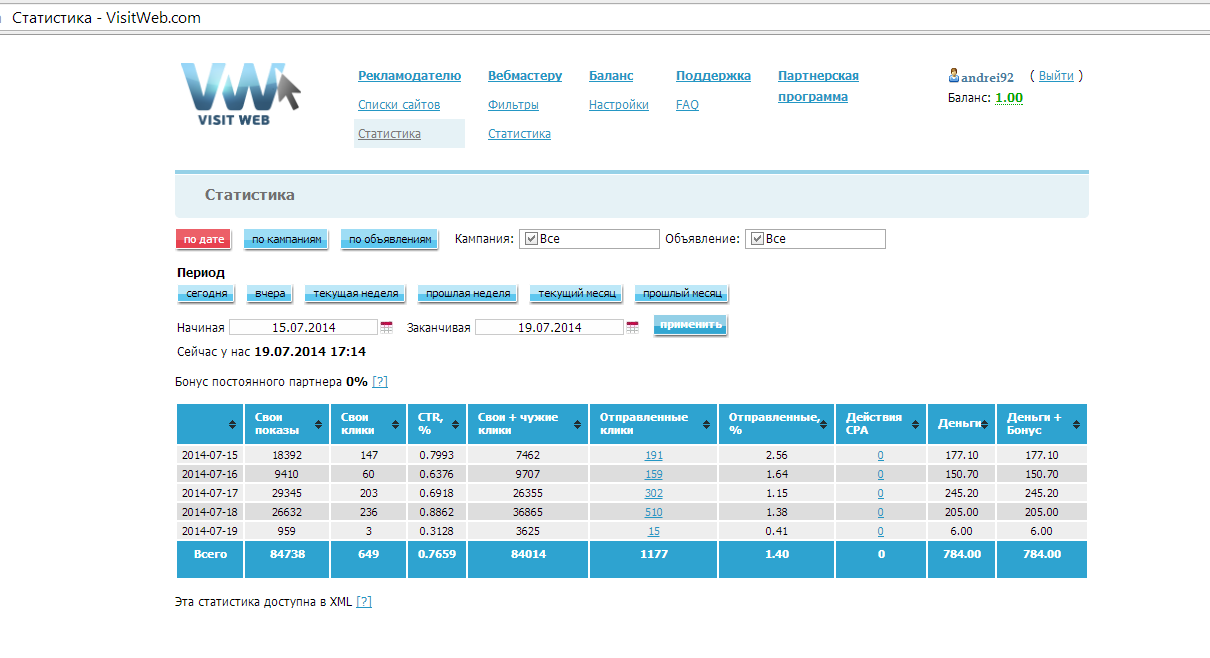
Task: Switch to 'по кампаниям' view
Action: coord(286,239)
